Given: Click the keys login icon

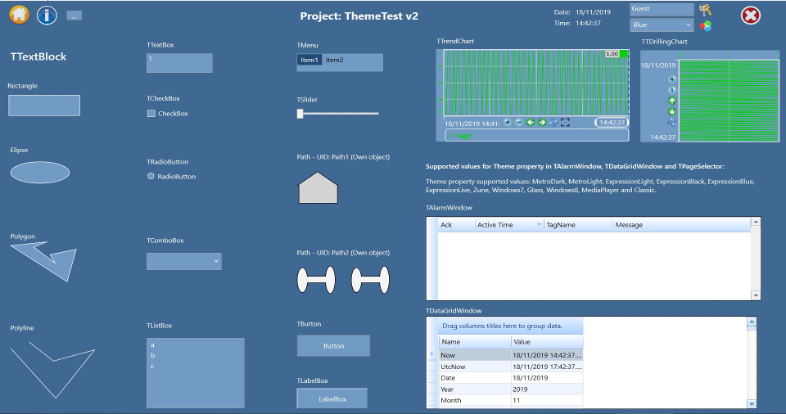Looking at the screenshot, I should 705,9.
